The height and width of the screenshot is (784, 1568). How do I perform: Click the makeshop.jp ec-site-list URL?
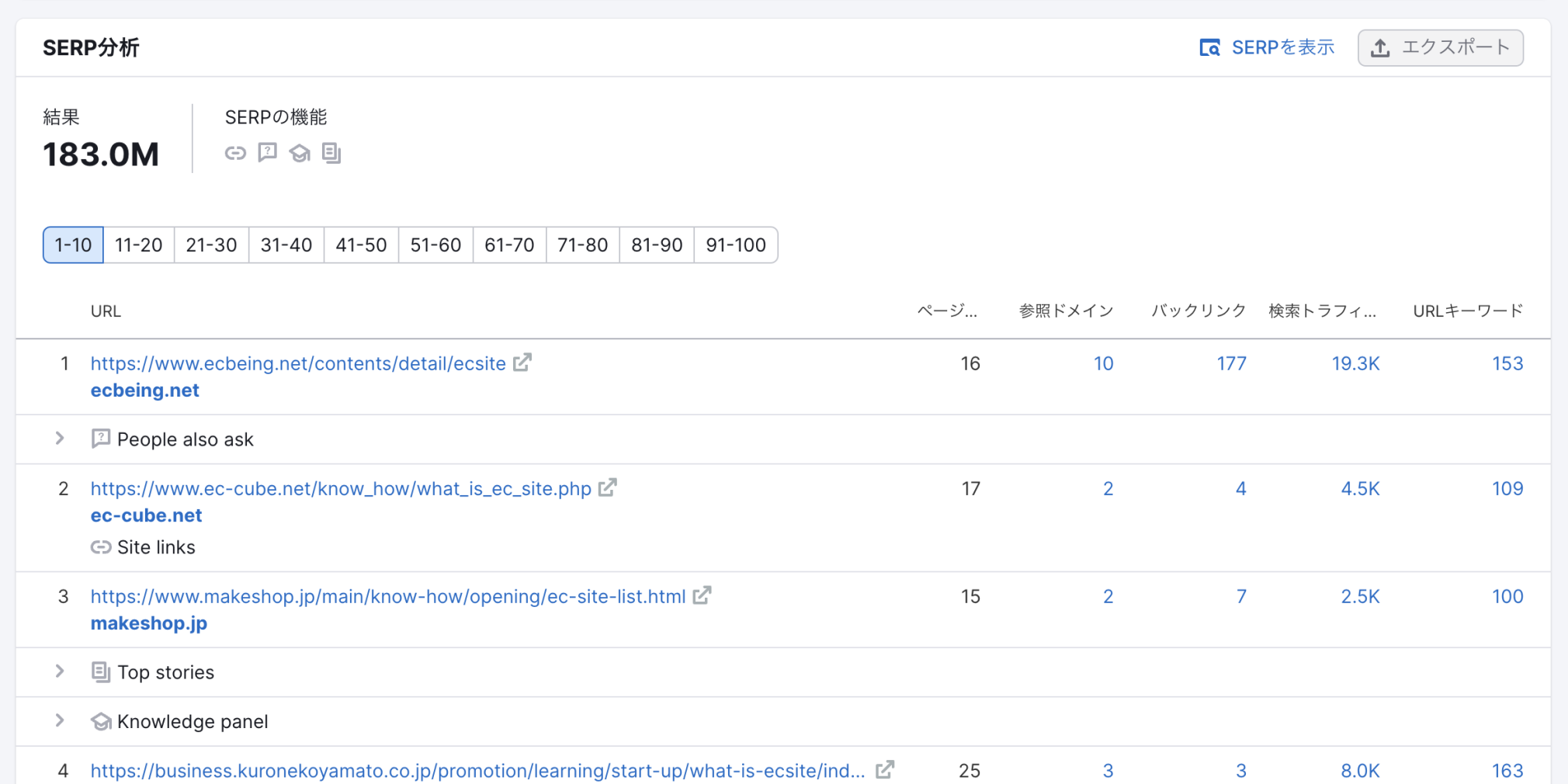point(387,596)
